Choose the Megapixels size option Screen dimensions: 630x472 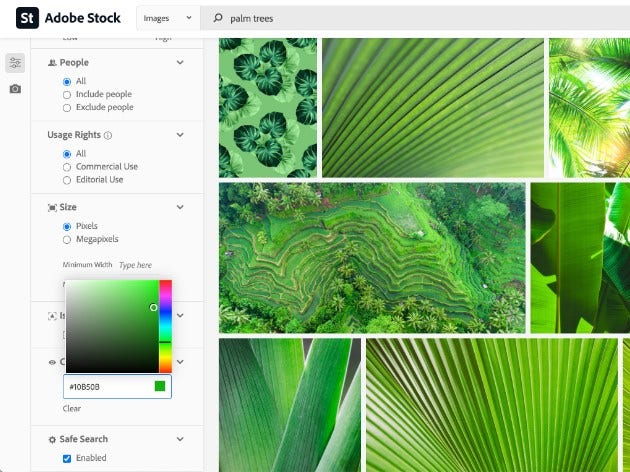coord(67,240)
